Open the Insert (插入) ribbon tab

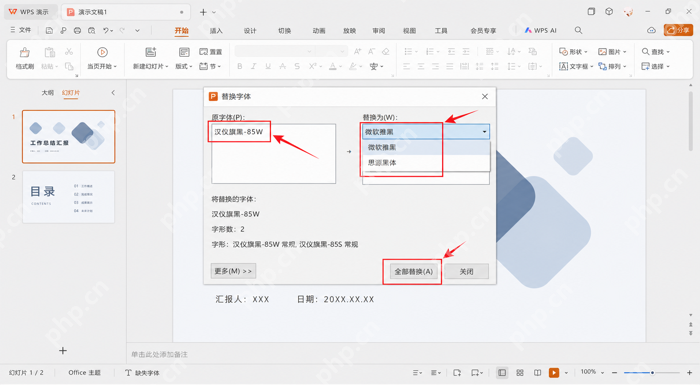pyautogui.click(x=216, y=30)
